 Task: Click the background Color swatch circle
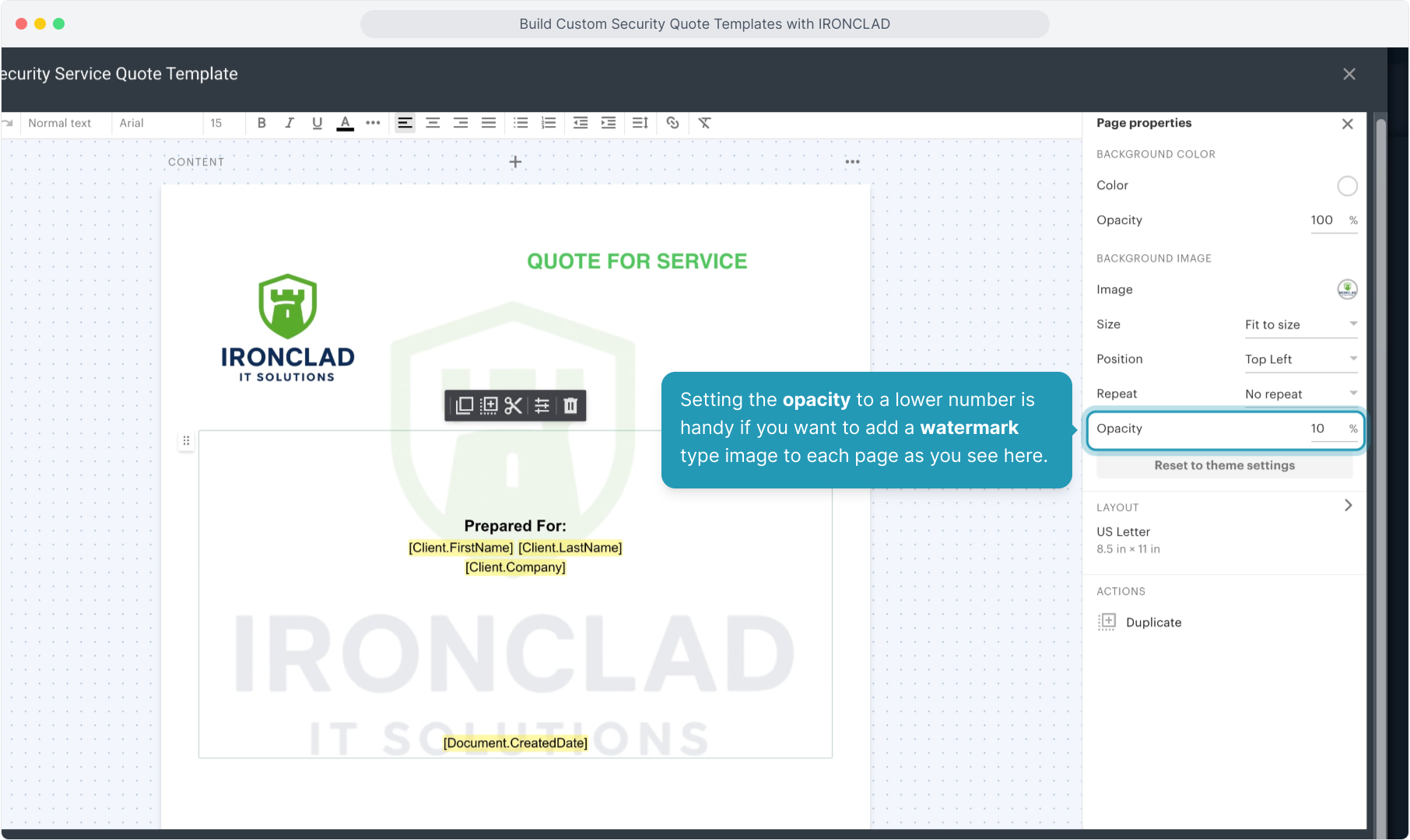1347,186
